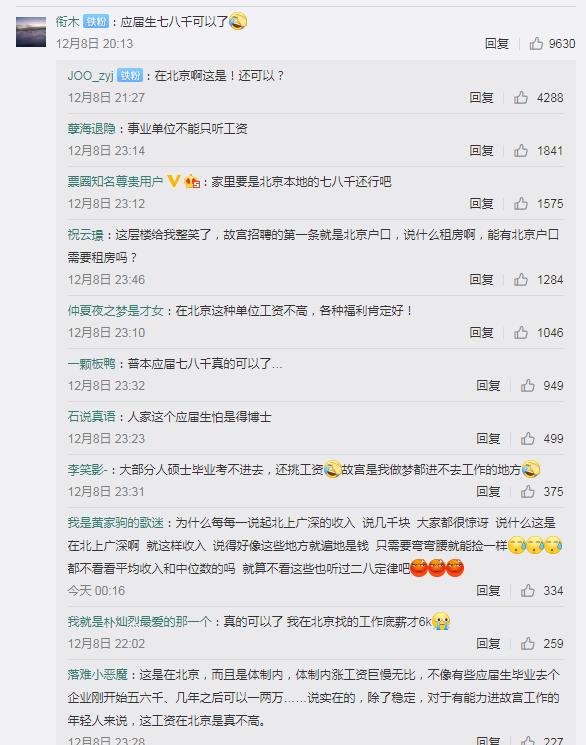This screenshot has height=745, width=586.
Task: Reply to 衔木's top comment
Action: point(497,44)
